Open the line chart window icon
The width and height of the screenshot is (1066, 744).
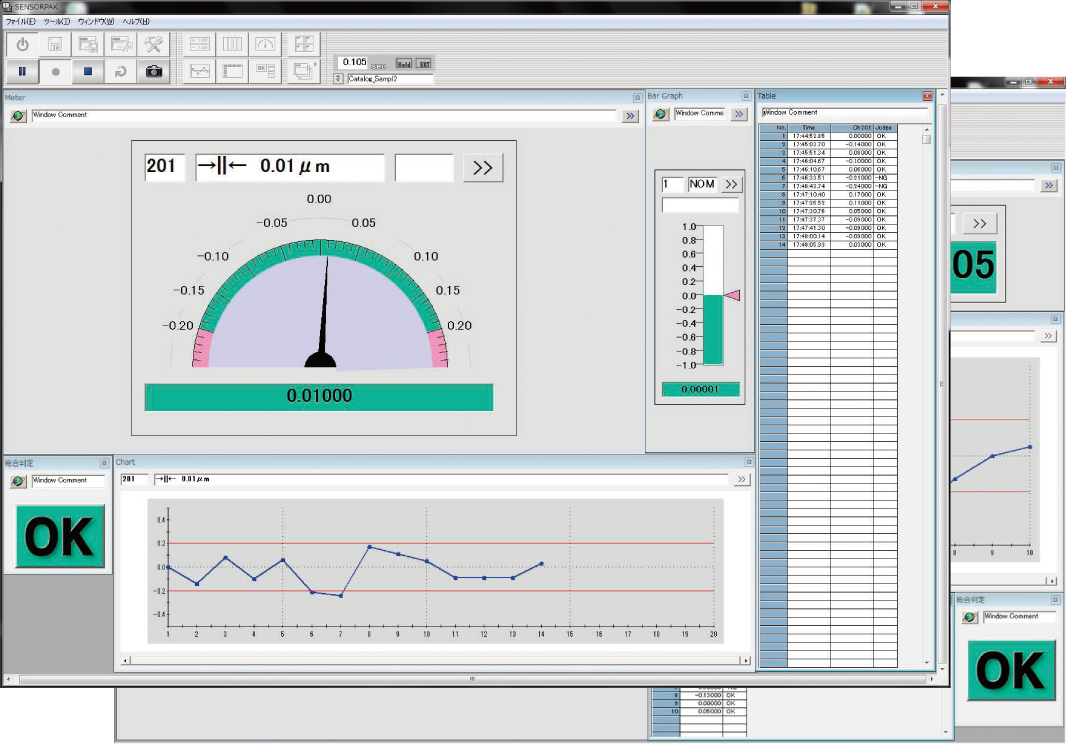click(199, 71)
